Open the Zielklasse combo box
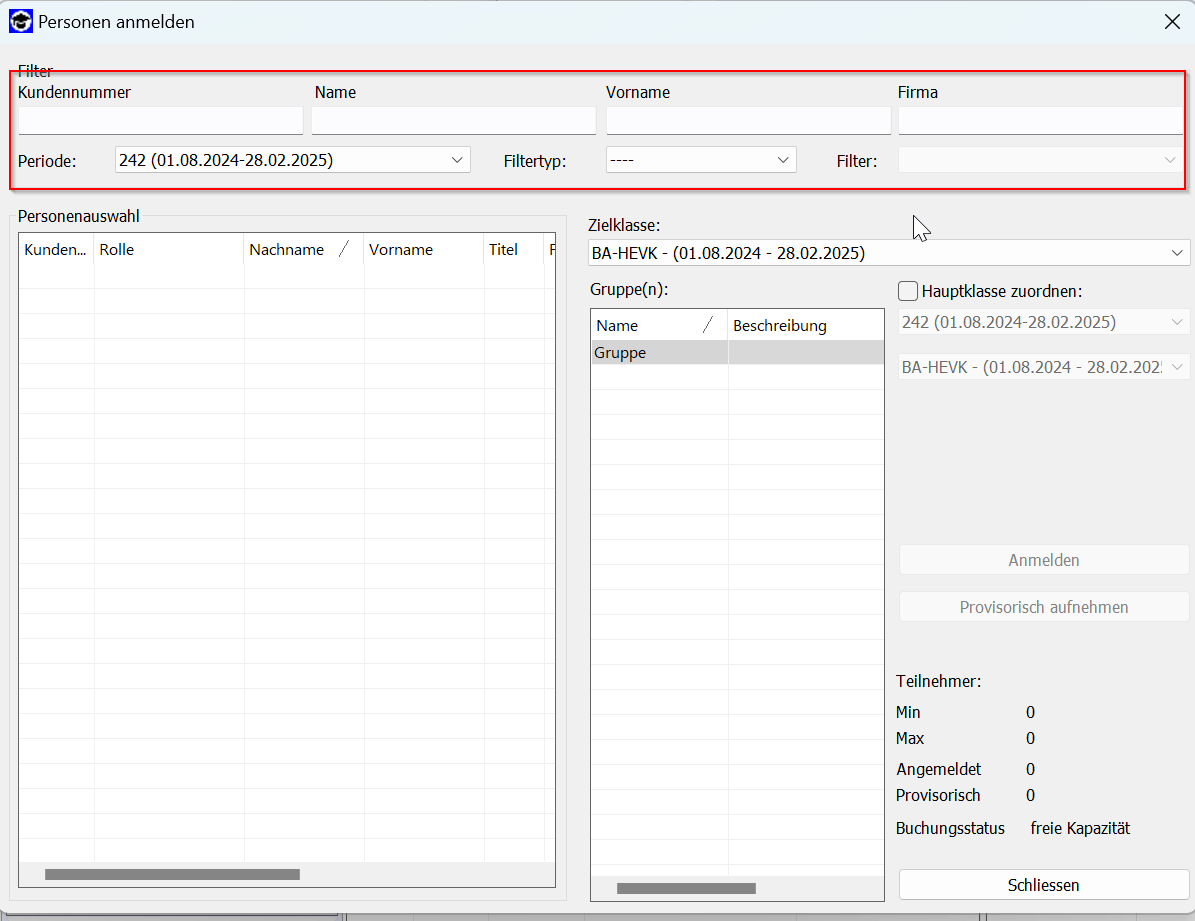The image size is (1195, 921). [888, 253]
